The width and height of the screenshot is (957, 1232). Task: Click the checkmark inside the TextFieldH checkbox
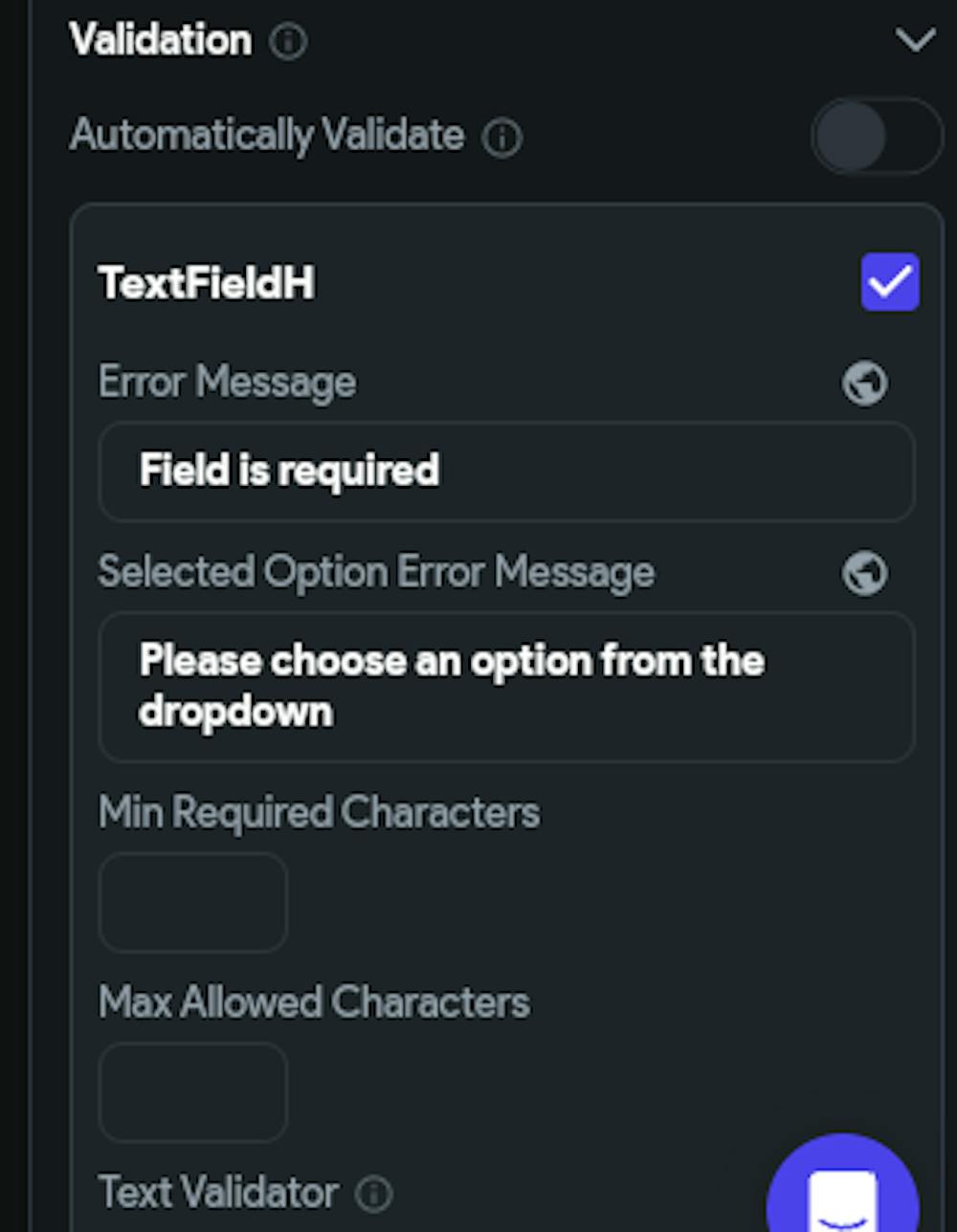tap(889, 280)
